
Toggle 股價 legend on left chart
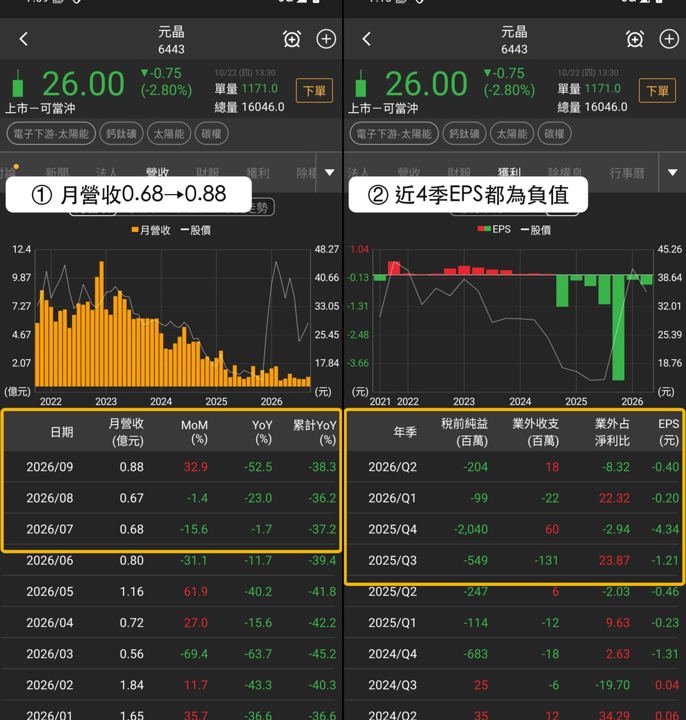[x=196, y=230]
